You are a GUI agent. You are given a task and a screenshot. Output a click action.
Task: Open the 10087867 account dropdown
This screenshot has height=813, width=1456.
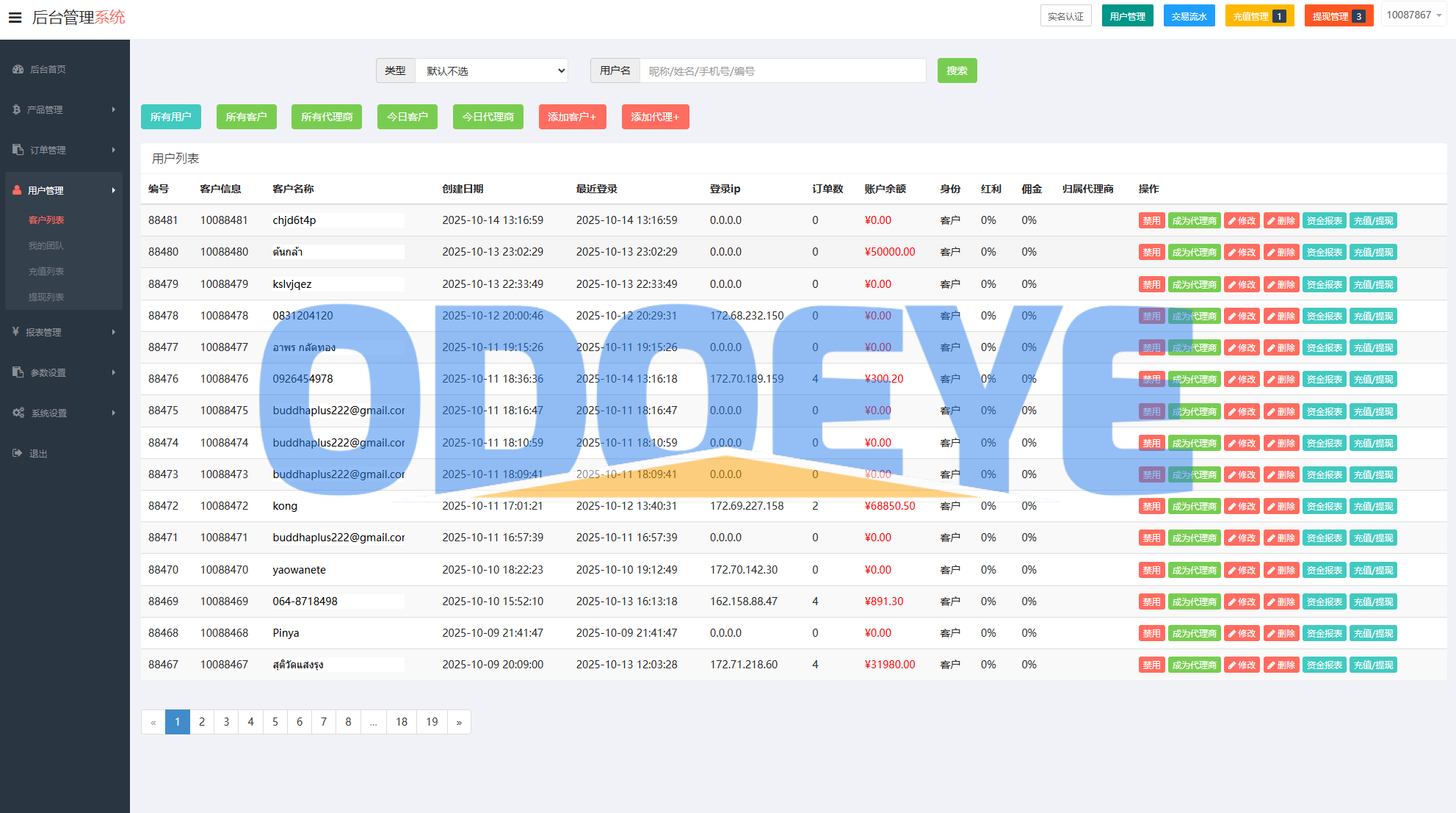pos(1413,15)
